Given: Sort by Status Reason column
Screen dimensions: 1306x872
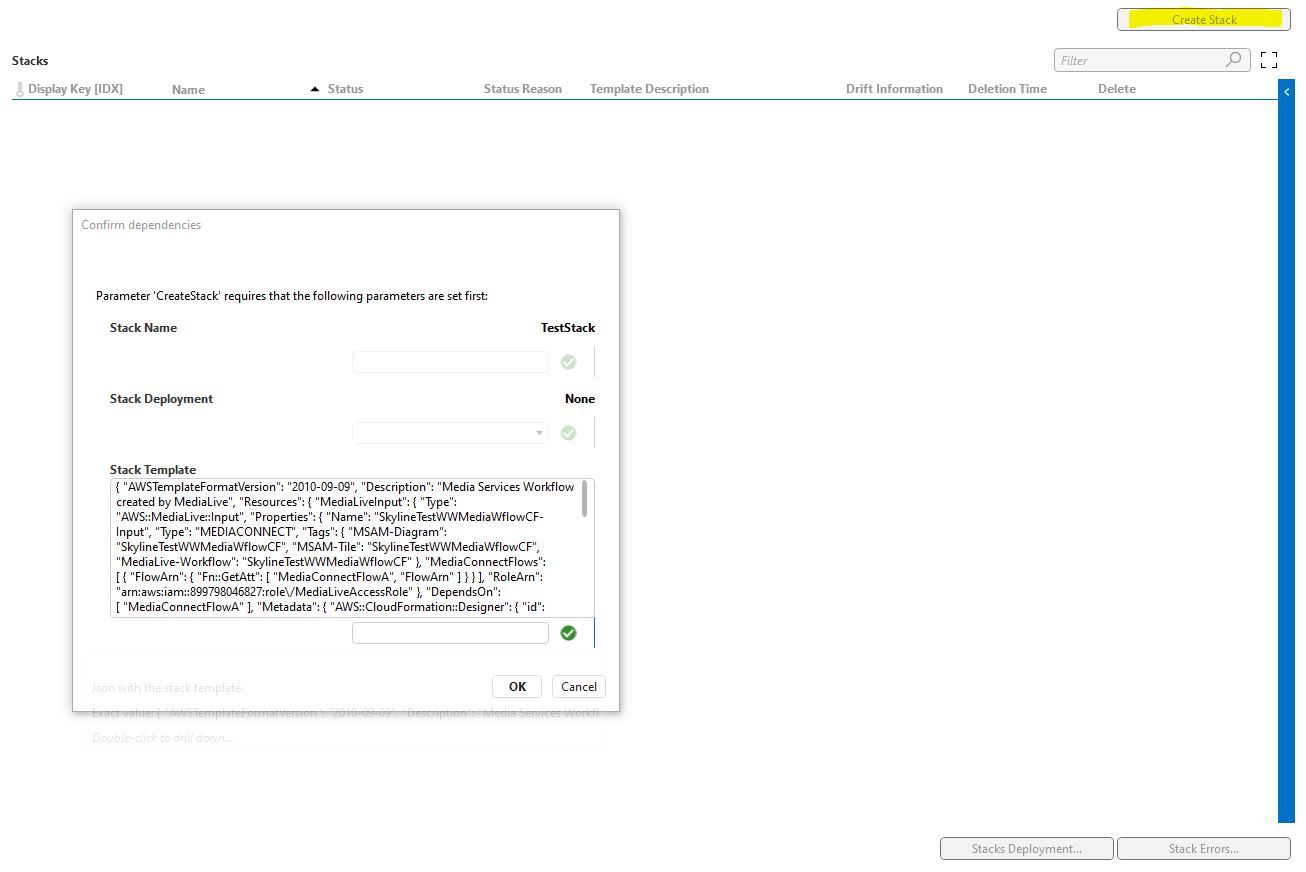Looking at the screenshot, I should [522, 89].
